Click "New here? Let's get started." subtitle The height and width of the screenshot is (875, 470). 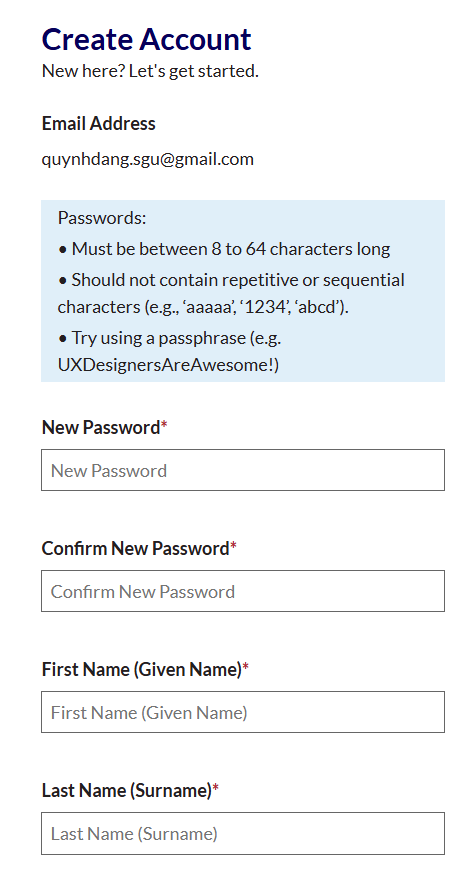click(x=150, y=71)
